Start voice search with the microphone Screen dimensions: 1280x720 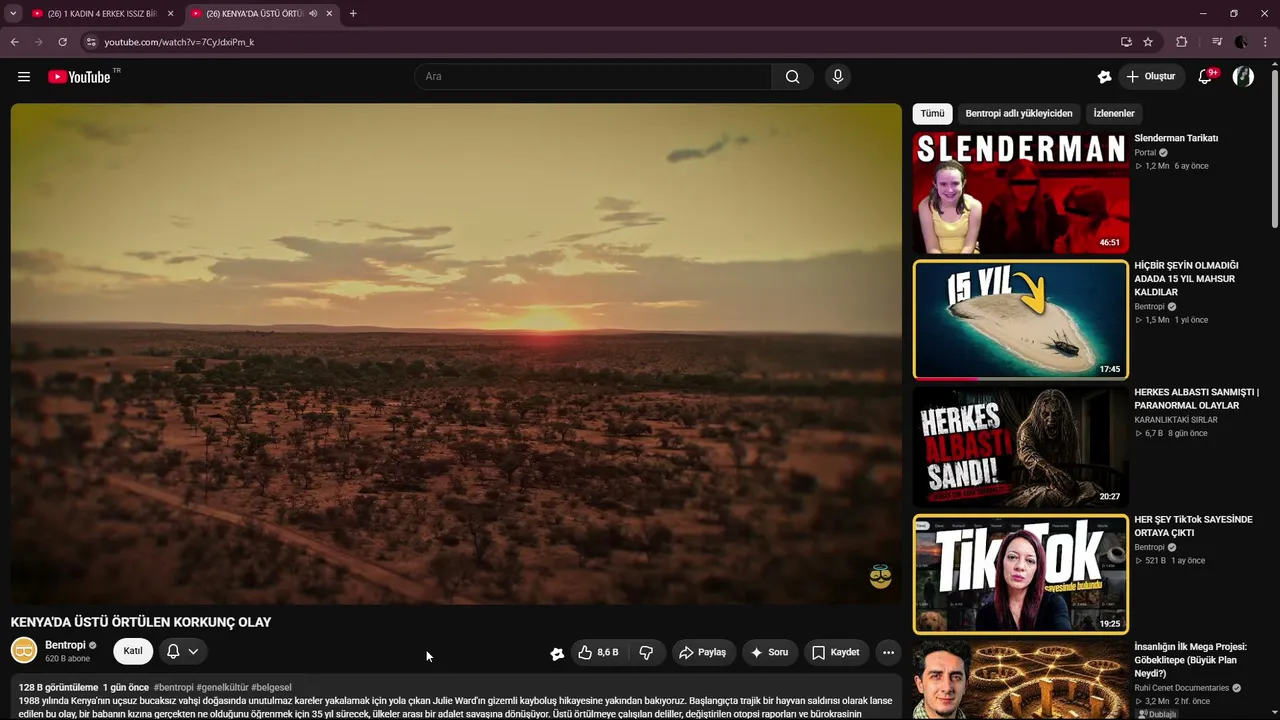[838, 77]
